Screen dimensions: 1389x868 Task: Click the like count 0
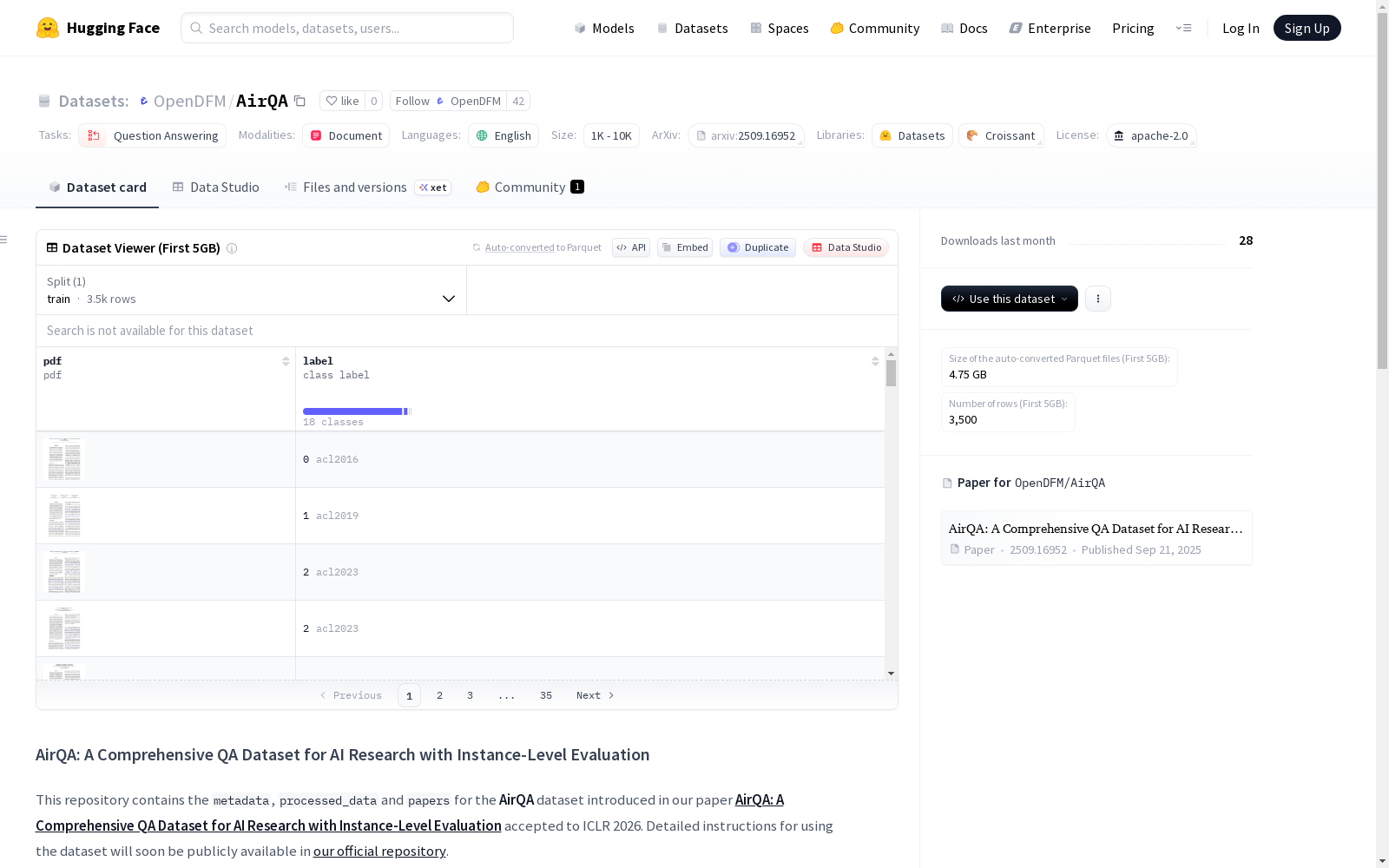[x=374, y=101]
